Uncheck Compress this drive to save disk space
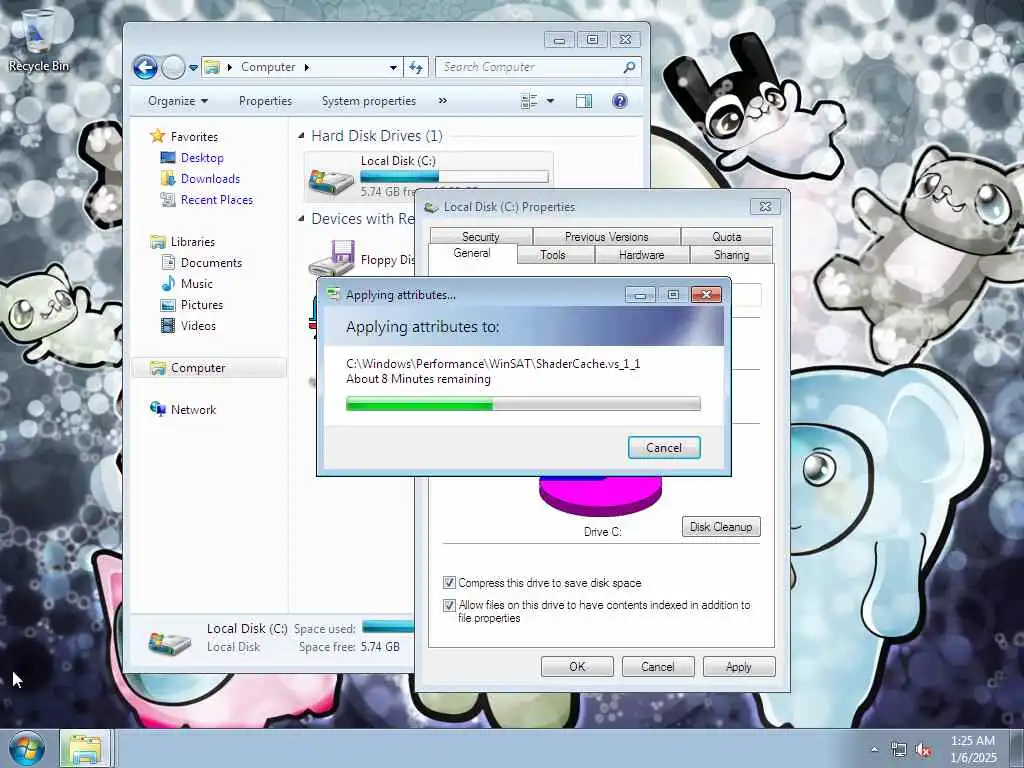The width and height of the screenshot is (1024, 768). pos(449,583)
